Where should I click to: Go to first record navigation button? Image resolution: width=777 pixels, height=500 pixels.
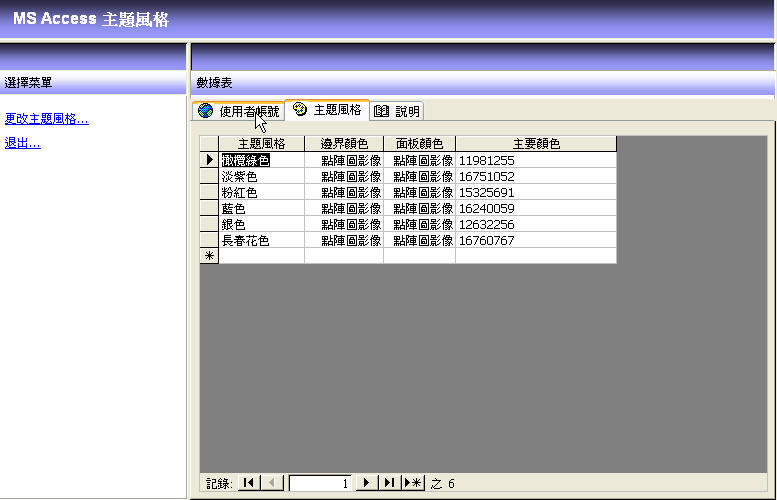(x=249, y=483)
